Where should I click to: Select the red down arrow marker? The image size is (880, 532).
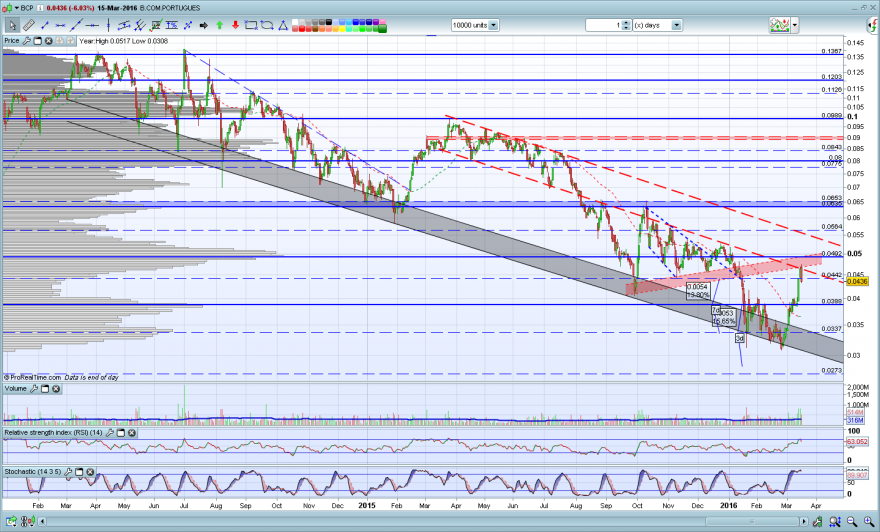236,25
